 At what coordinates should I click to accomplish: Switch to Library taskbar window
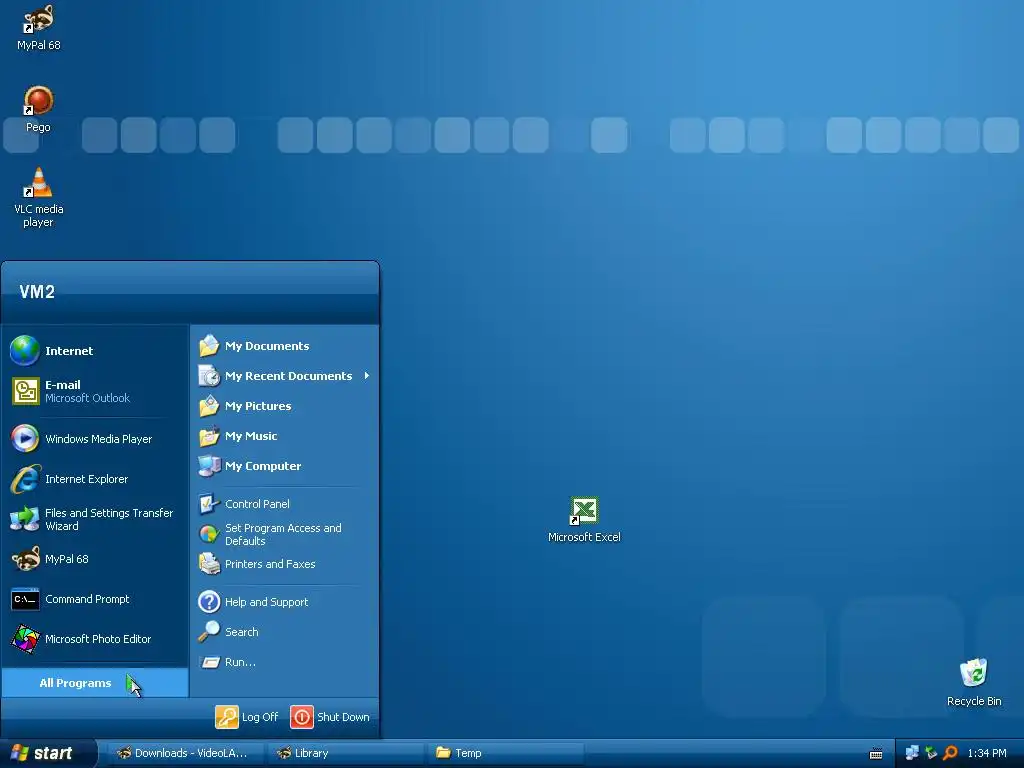tap(345, 753)
